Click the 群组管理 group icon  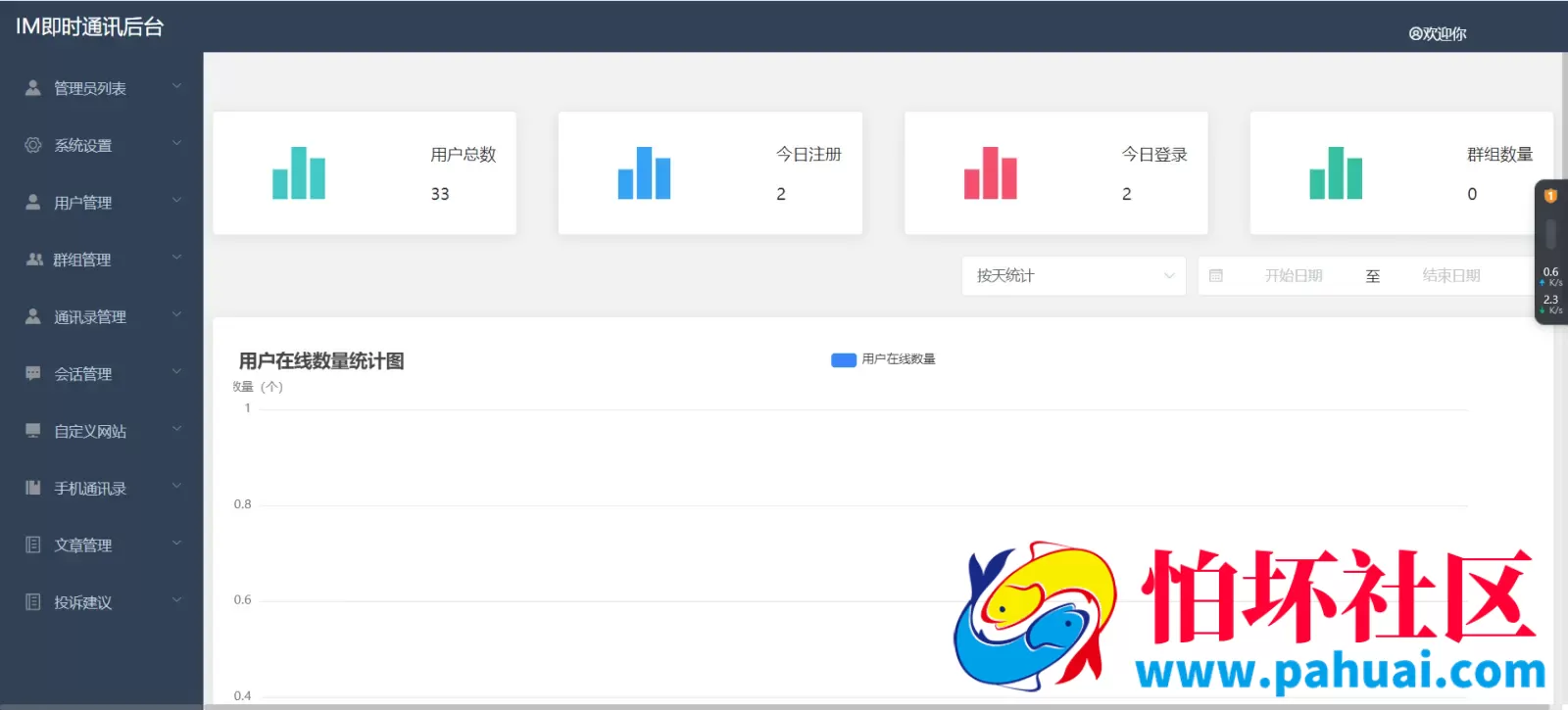tap(34, 260)
